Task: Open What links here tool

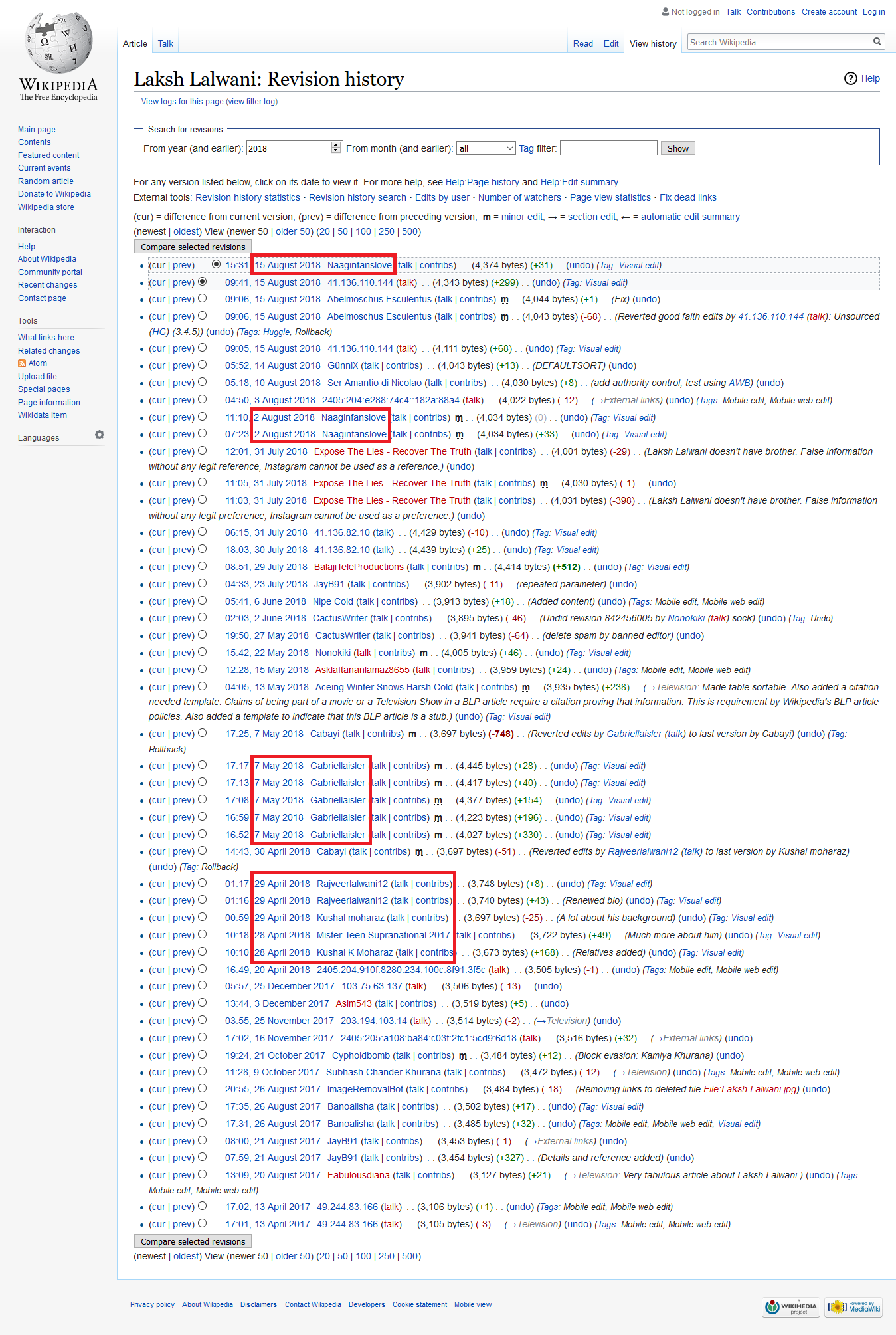Action: pos(46,338)
